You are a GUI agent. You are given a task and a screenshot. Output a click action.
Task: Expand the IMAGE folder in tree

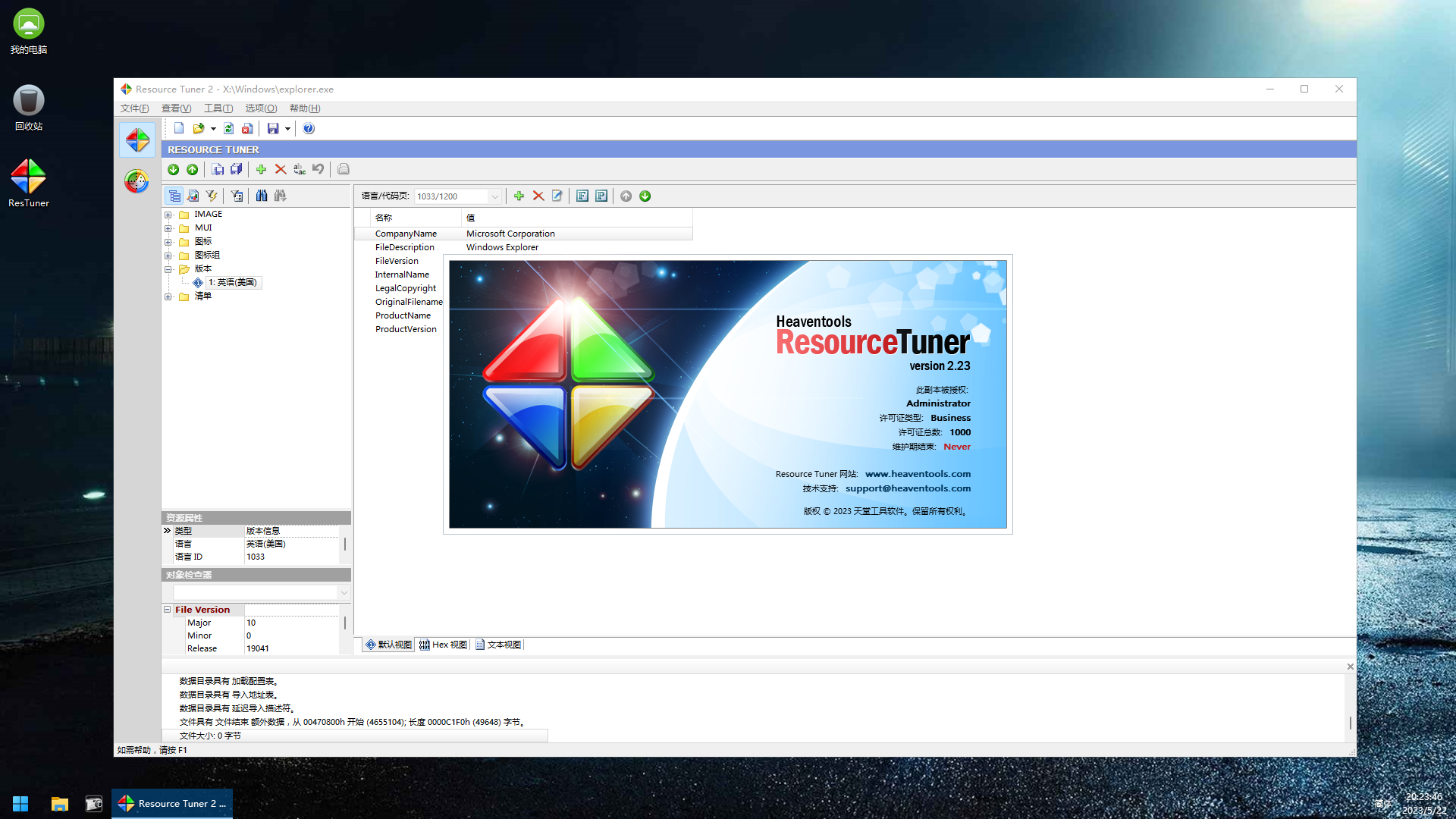(168, 215)
